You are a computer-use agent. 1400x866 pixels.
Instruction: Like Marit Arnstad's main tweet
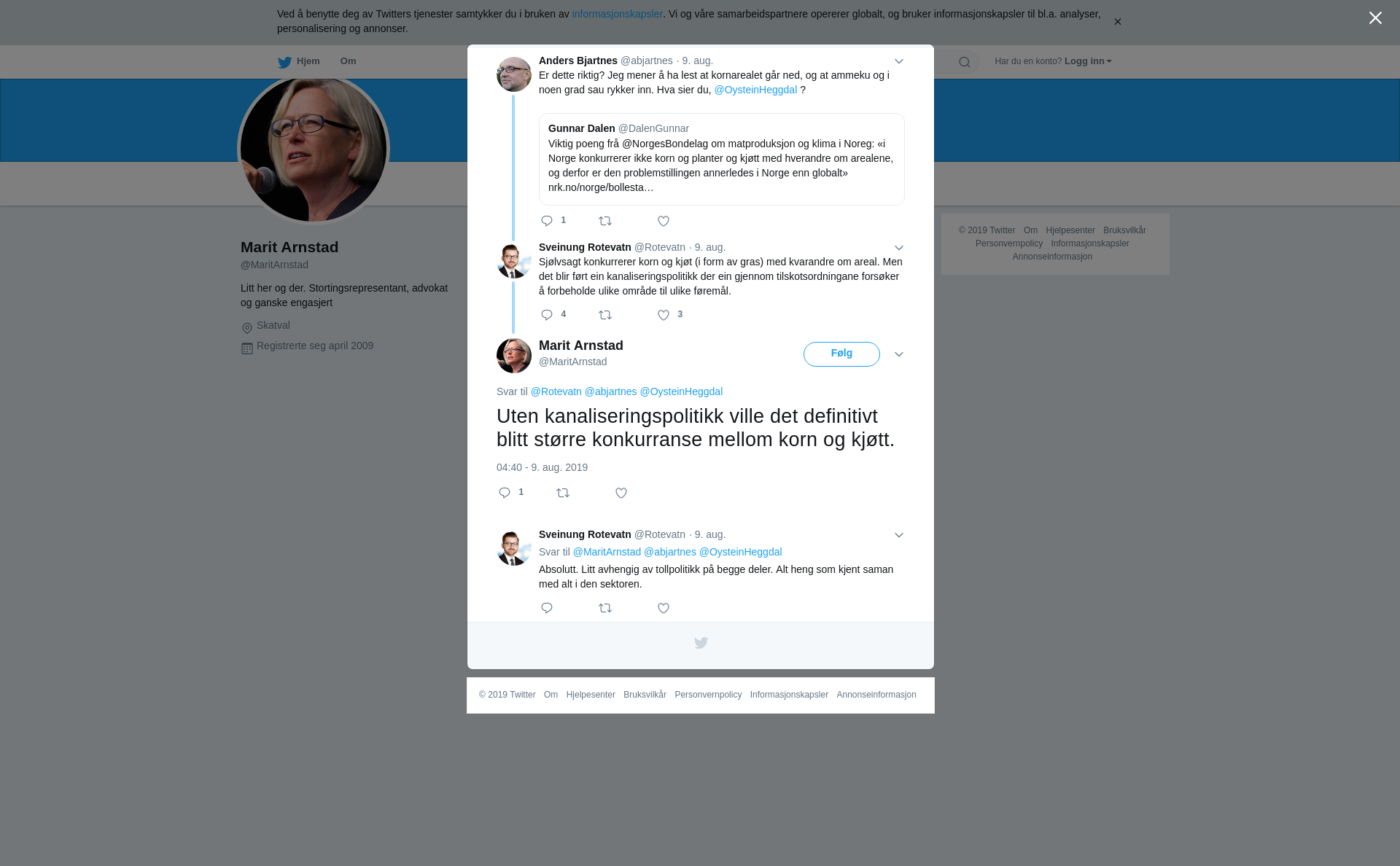[621, 494]
